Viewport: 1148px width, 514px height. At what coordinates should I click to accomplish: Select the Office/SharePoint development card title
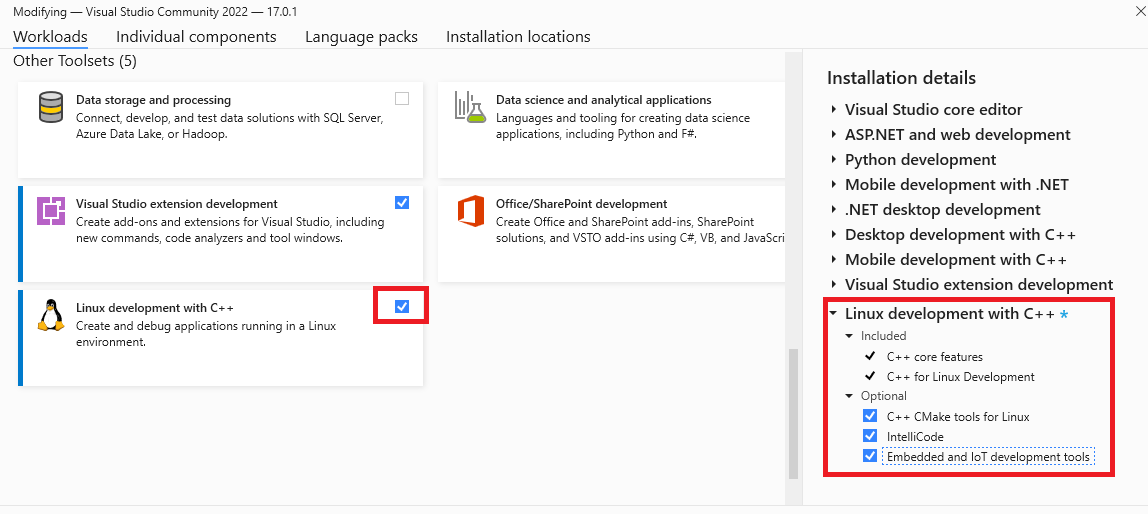581,204
